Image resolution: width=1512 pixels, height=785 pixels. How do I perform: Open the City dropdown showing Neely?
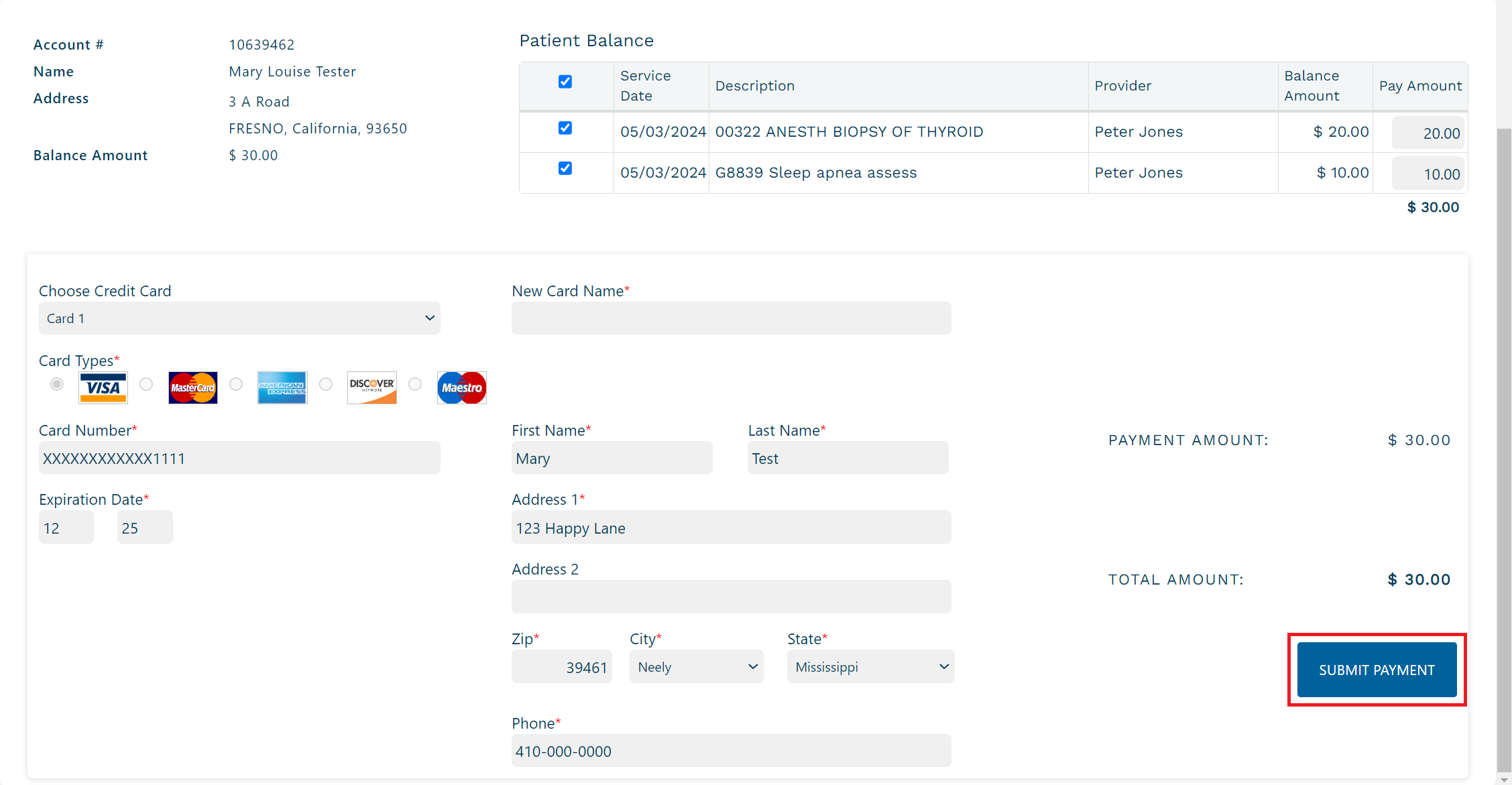pos(696,667)
